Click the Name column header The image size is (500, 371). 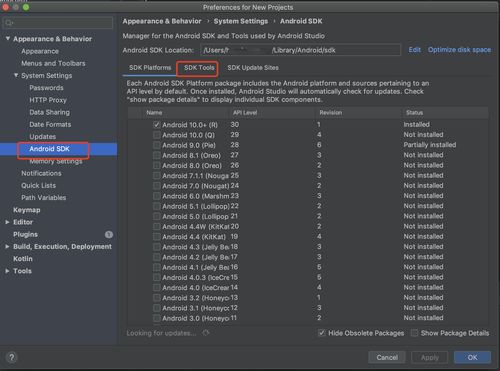[x=154, y=113]
